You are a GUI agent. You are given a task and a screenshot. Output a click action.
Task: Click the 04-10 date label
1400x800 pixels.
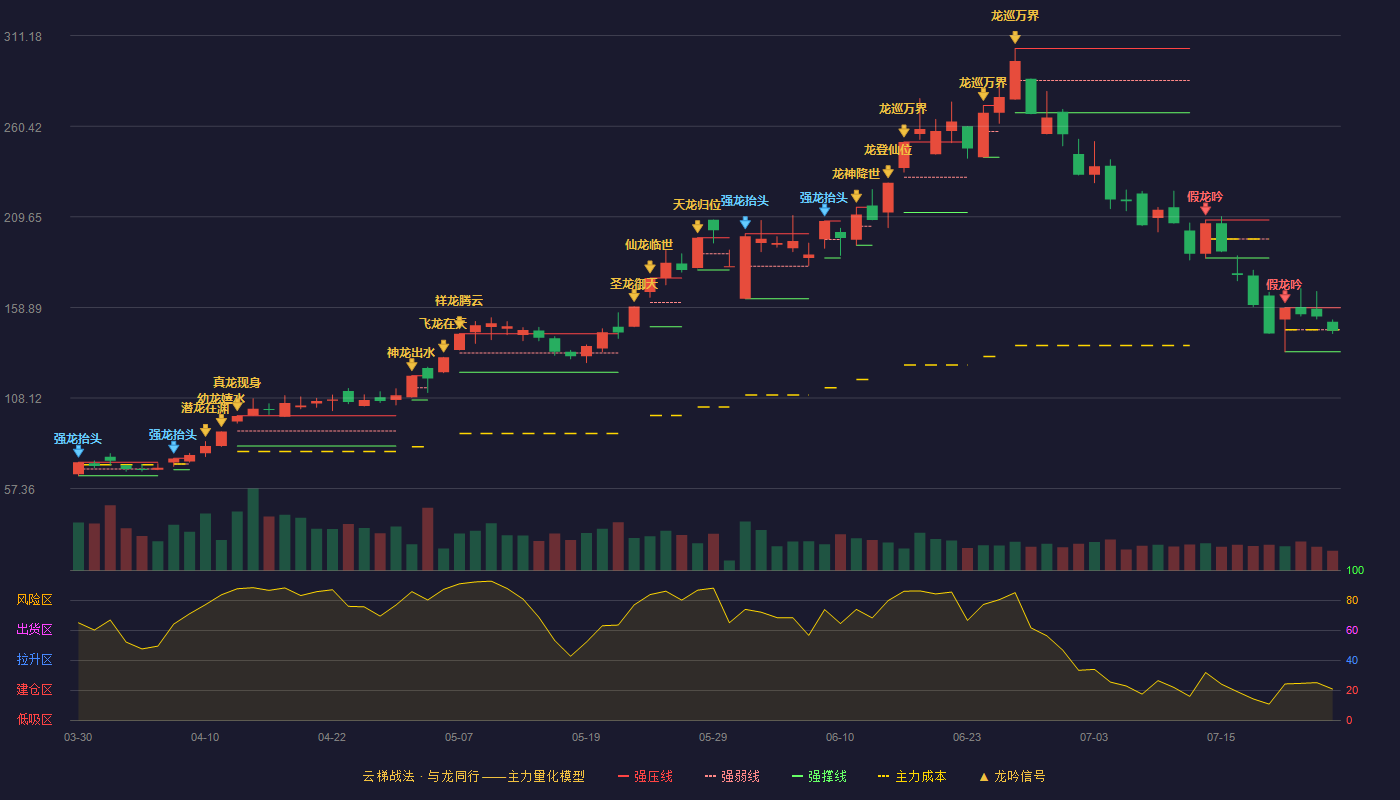pyautogui.click(x=205, y=737)
